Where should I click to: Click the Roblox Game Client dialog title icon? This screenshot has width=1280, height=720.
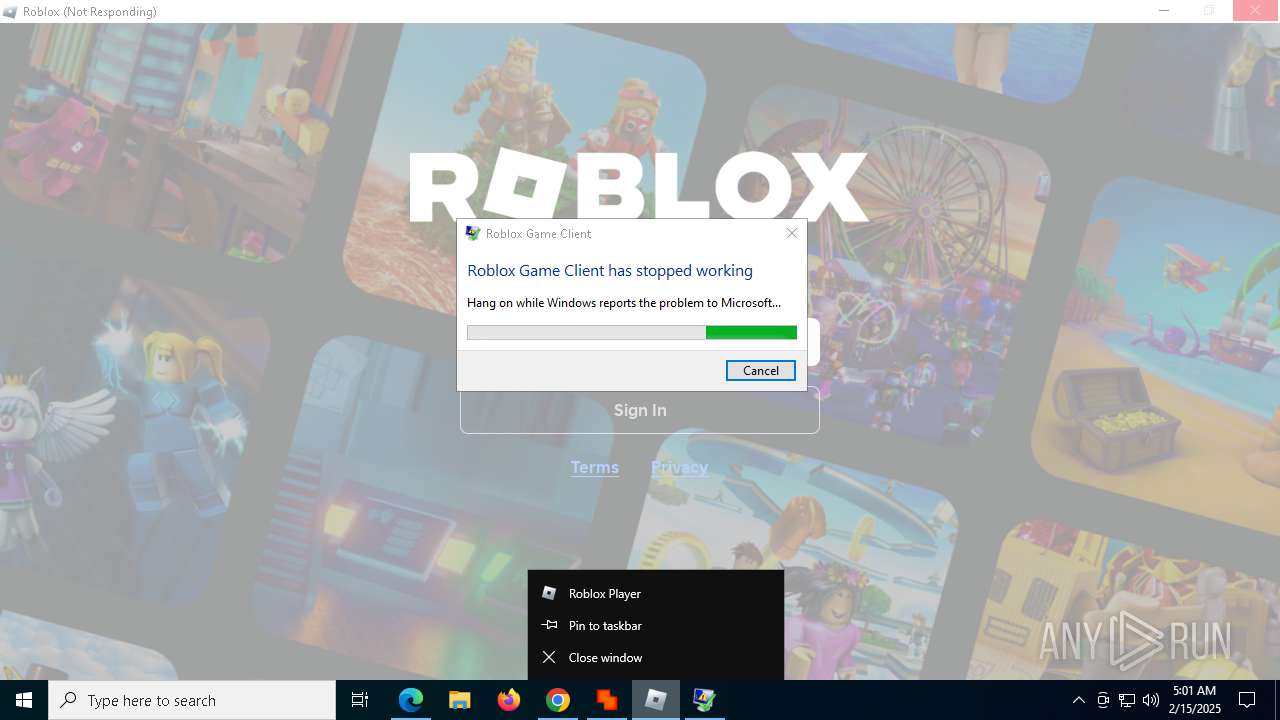pos(473,233)
